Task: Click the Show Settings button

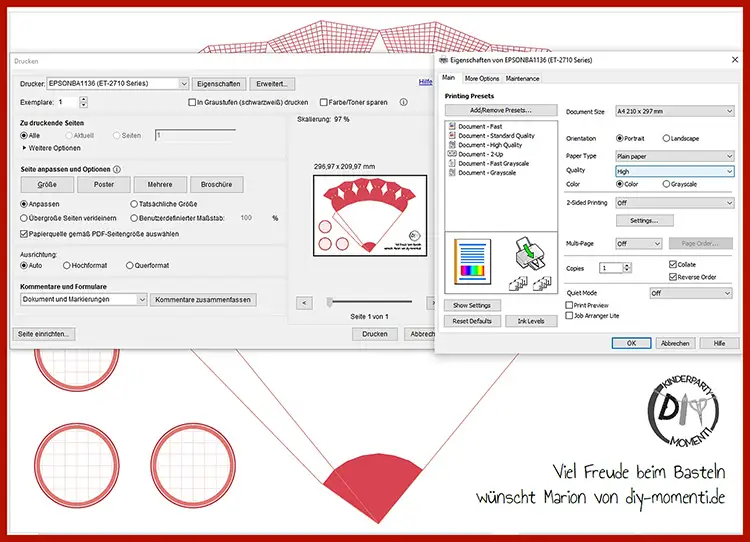Action: (472, 305)
